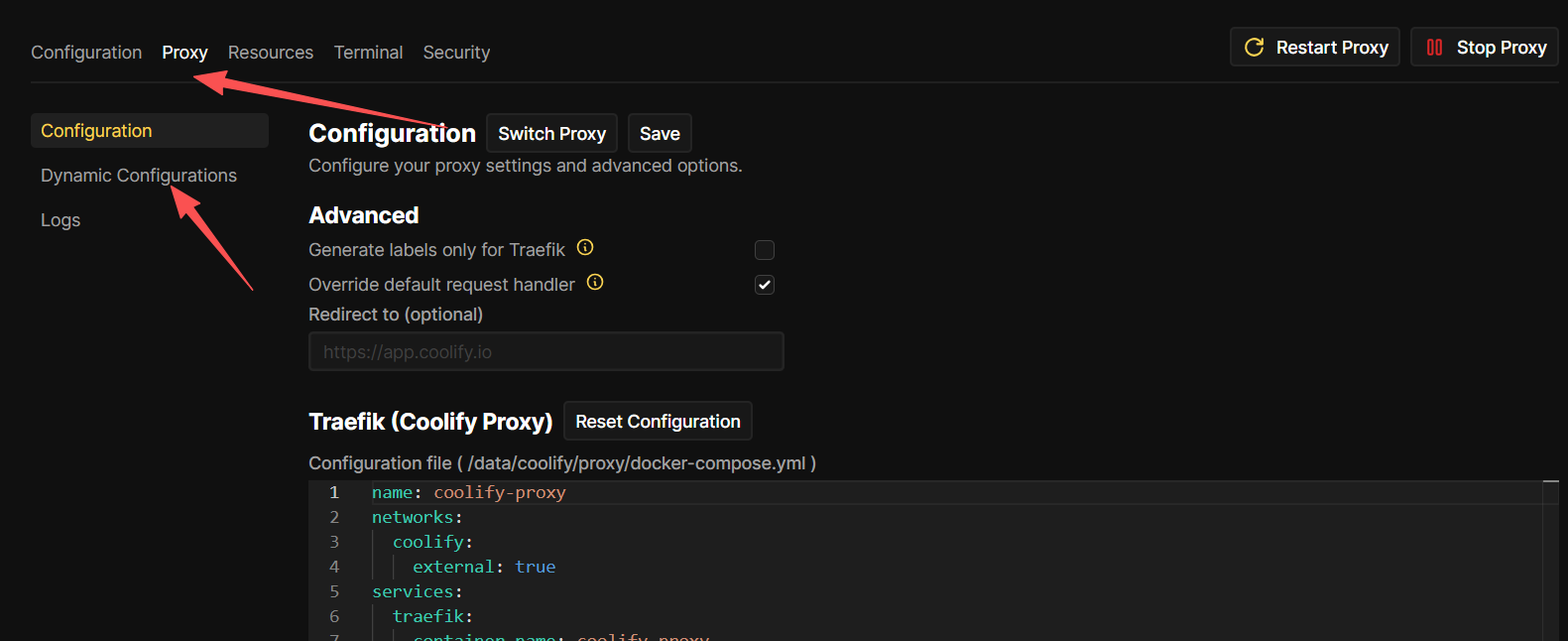Switch to the Resources tab
This screenshot has height=641, width=1568.
pyautogui.click(x=270, y=53)
